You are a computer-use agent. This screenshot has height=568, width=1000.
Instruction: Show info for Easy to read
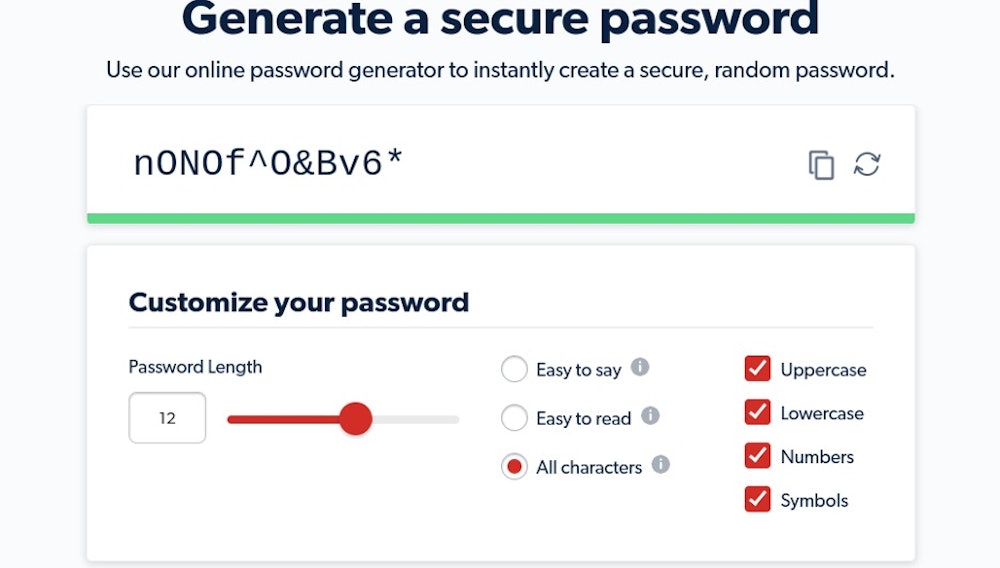(x=650, y=416)
